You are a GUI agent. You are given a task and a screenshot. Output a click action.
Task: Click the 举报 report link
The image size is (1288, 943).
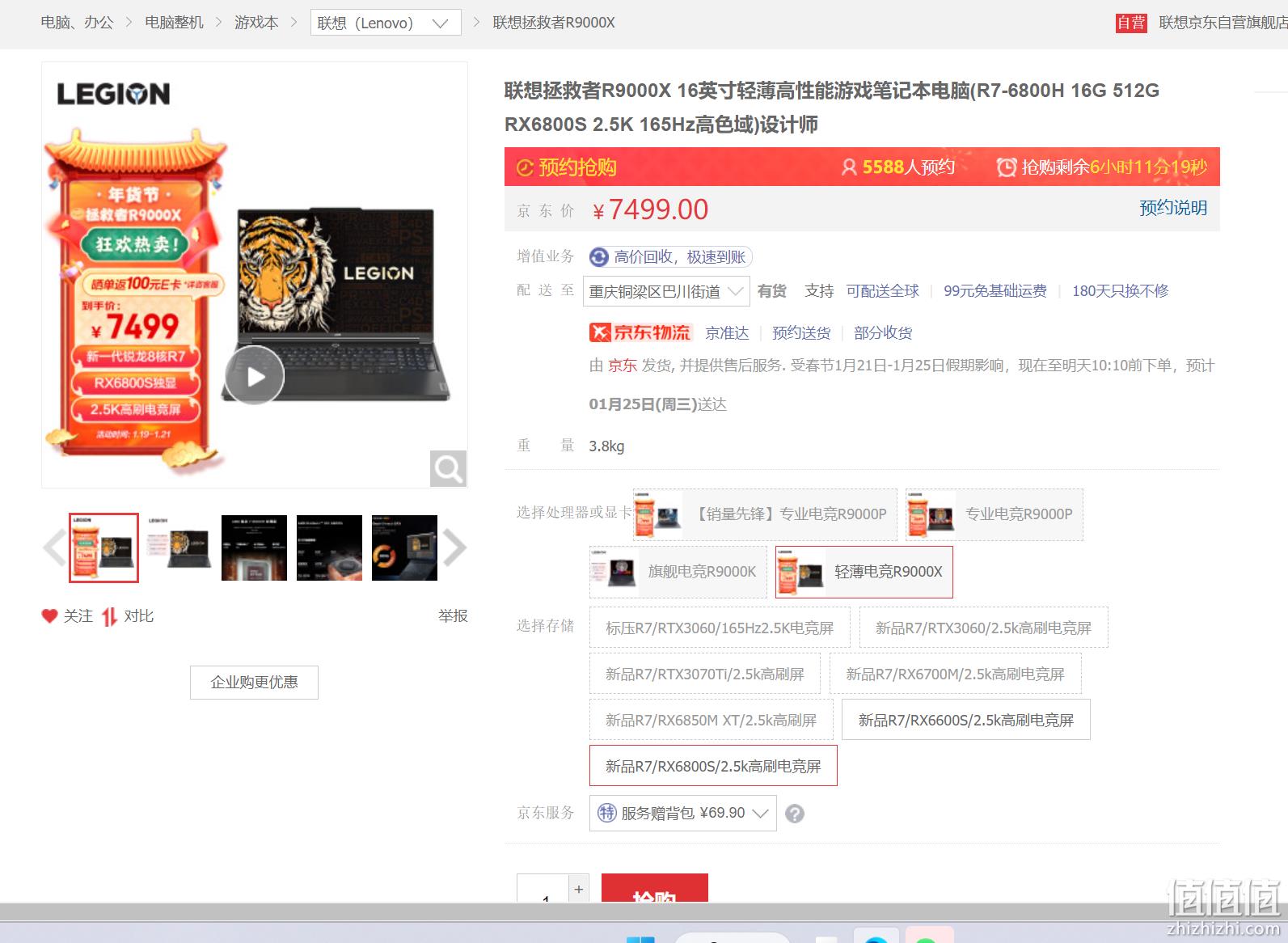click(x=453, y=616)
